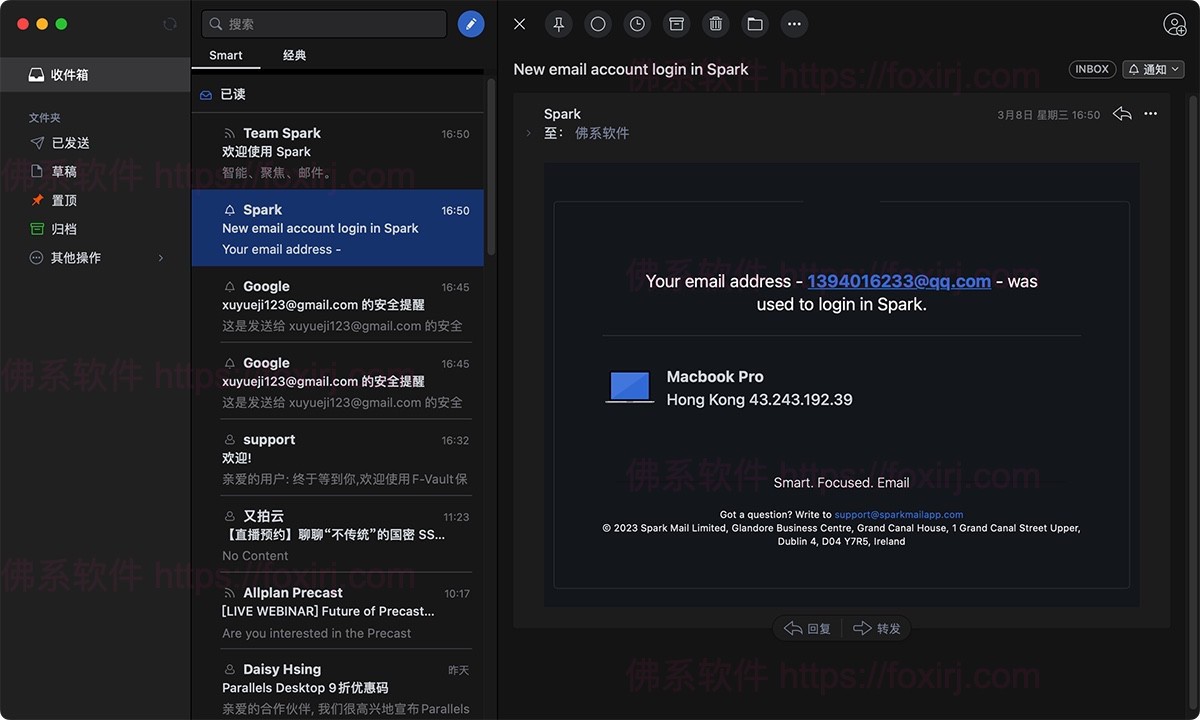
Task: Open the account profile avatar
Action: 1175,24
